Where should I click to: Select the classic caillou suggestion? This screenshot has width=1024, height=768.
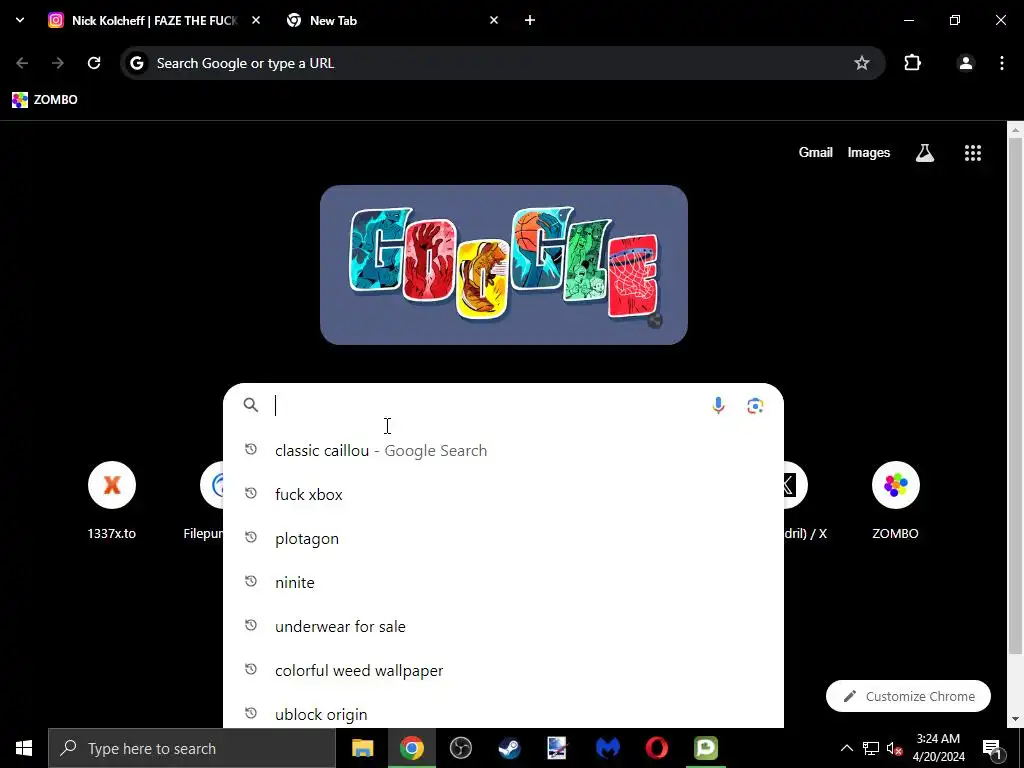point(503,451)
